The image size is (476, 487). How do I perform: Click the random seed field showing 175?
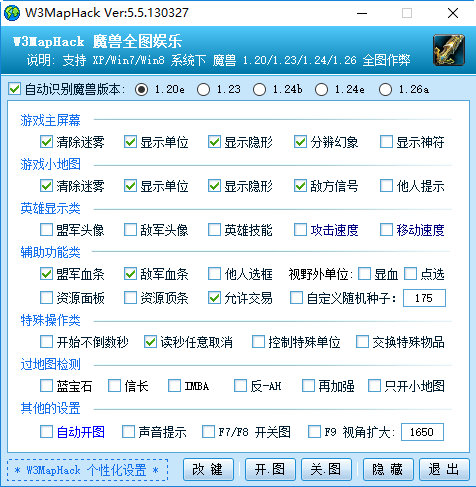(424, 298)
